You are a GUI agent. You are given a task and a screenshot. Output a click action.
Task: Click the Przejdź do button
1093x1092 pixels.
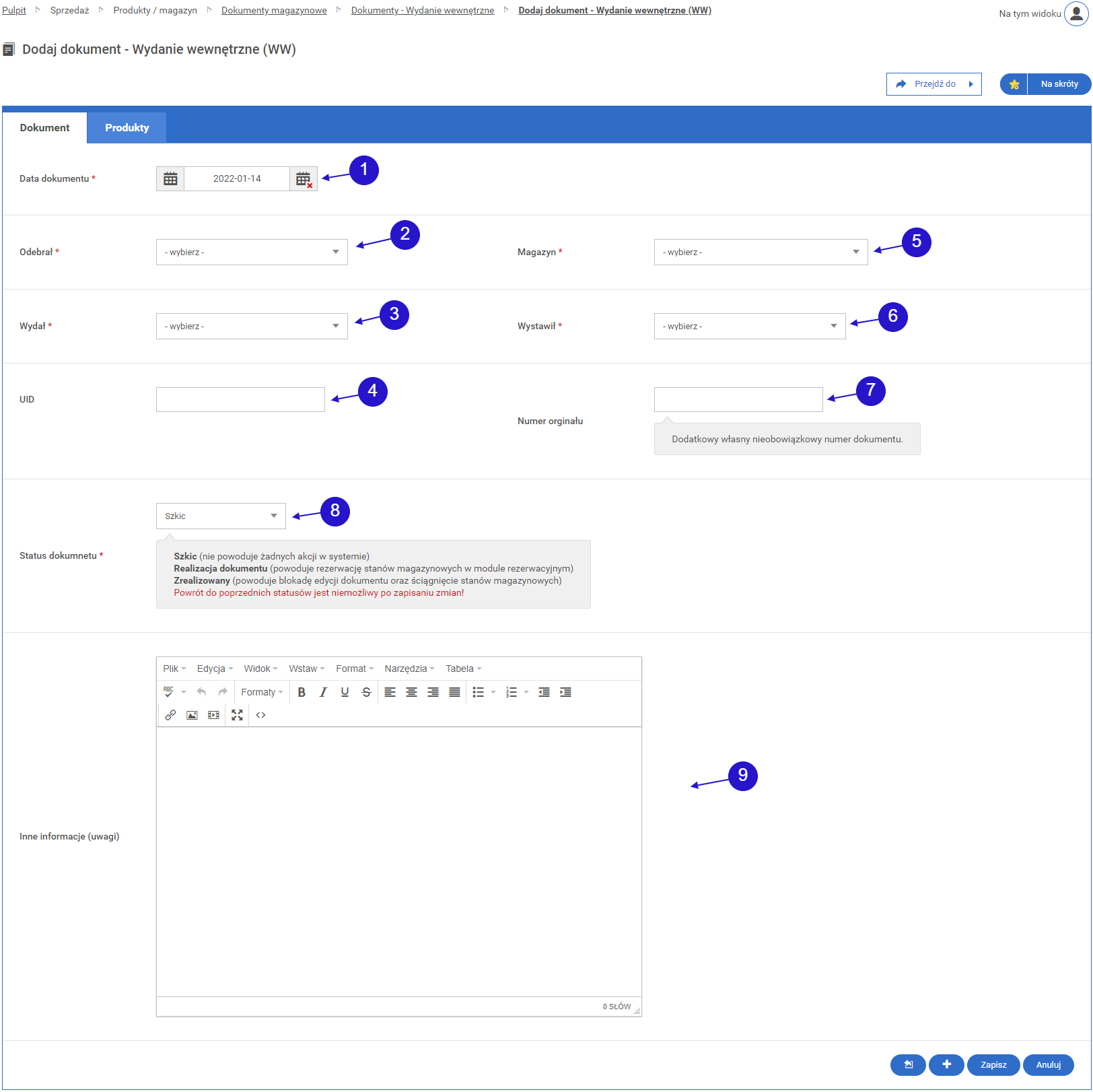pyautogui.click(x=934, y=84)
